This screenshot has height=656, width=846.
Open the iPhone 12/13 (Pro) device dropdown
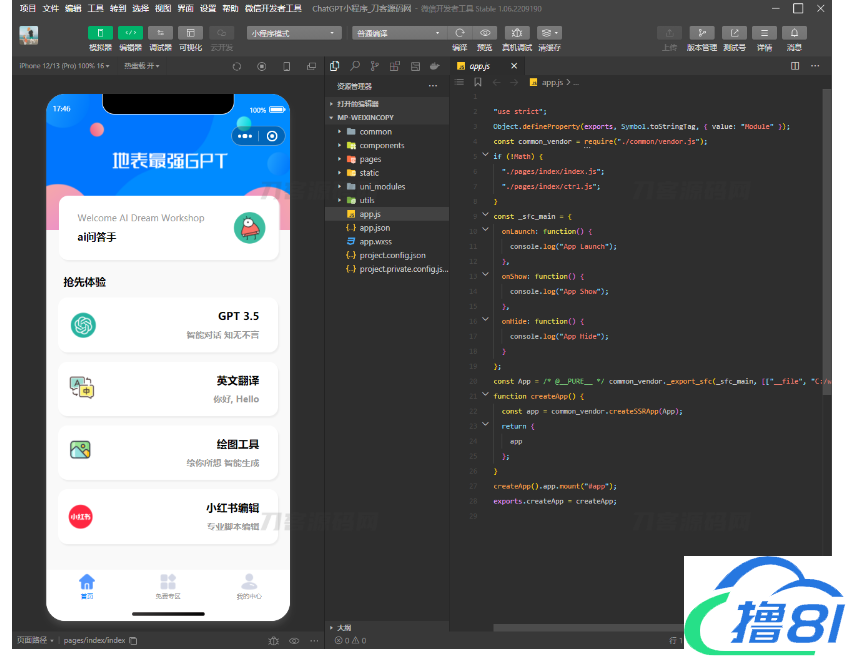point(64,66)
